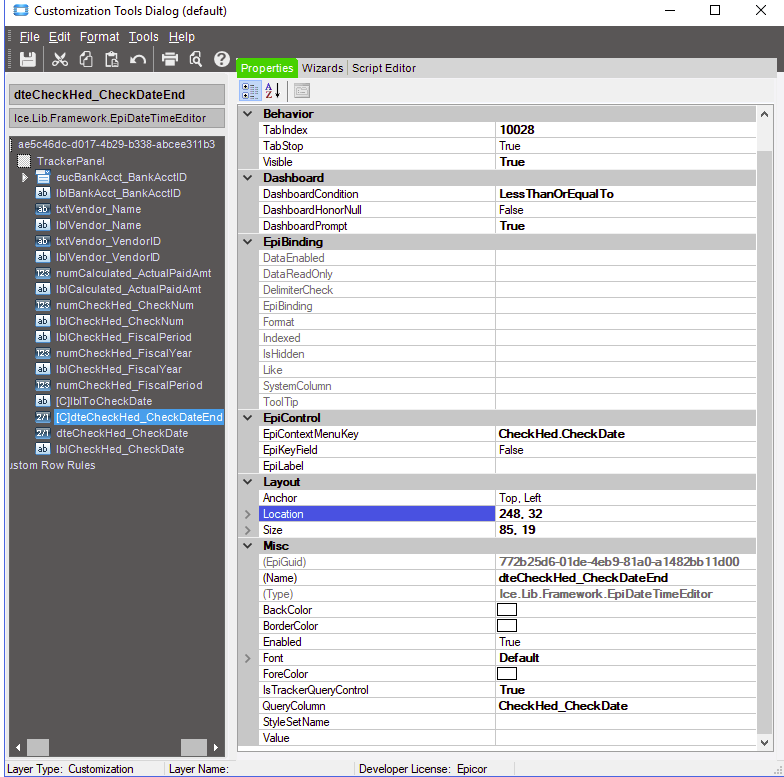Switch to the Script Editor tab

tap(384, 68)
